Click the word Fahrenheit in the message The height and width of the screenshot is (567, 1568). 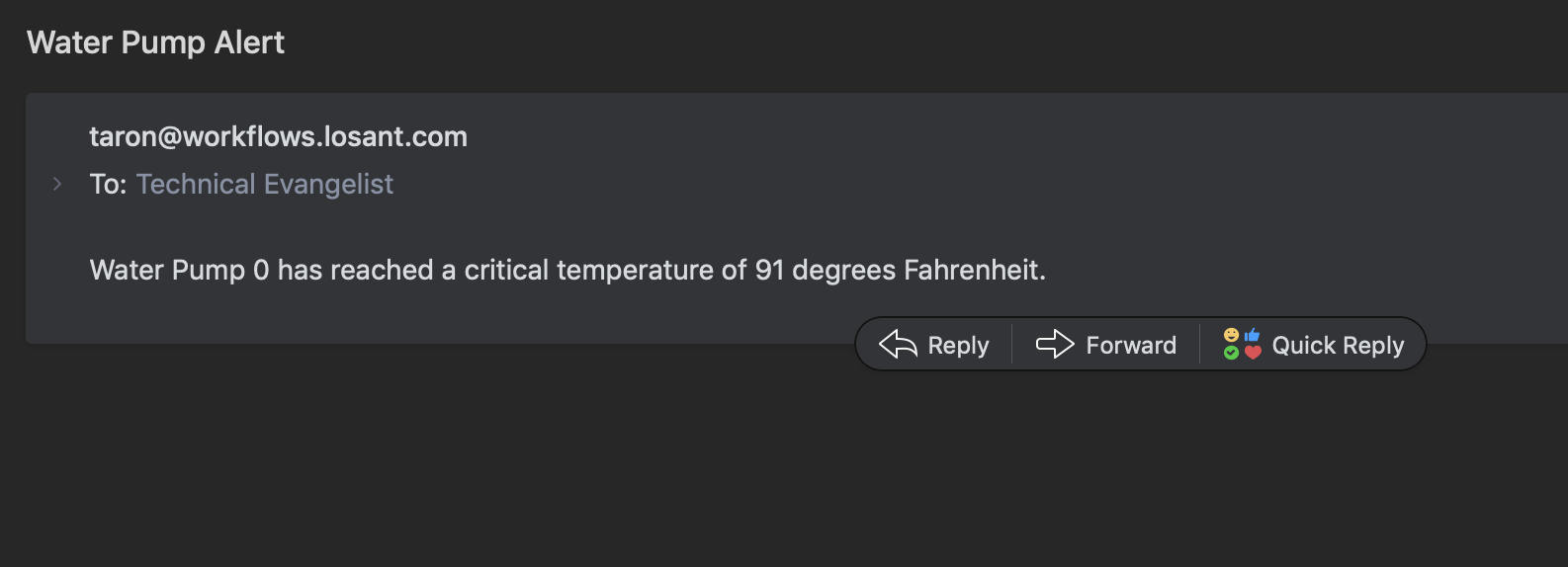pyautogui.click(x=972, y=270)
